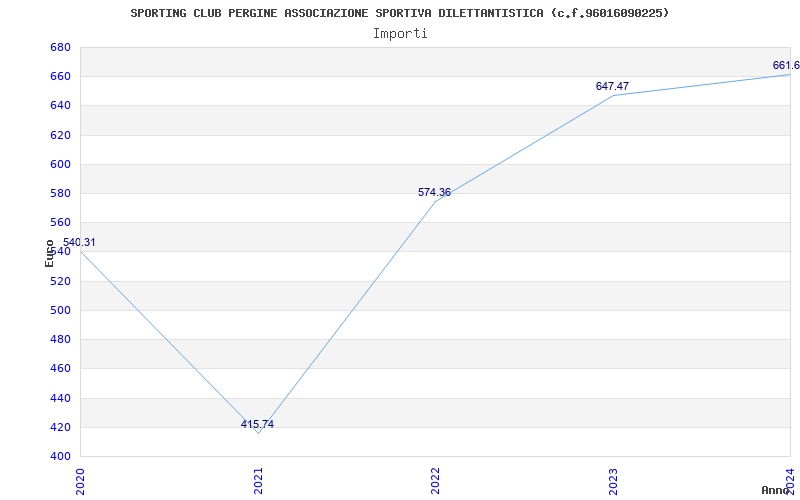Click the 660 y-axis tick value
This screenshot has width=800, height=500.
pos(60,77)
